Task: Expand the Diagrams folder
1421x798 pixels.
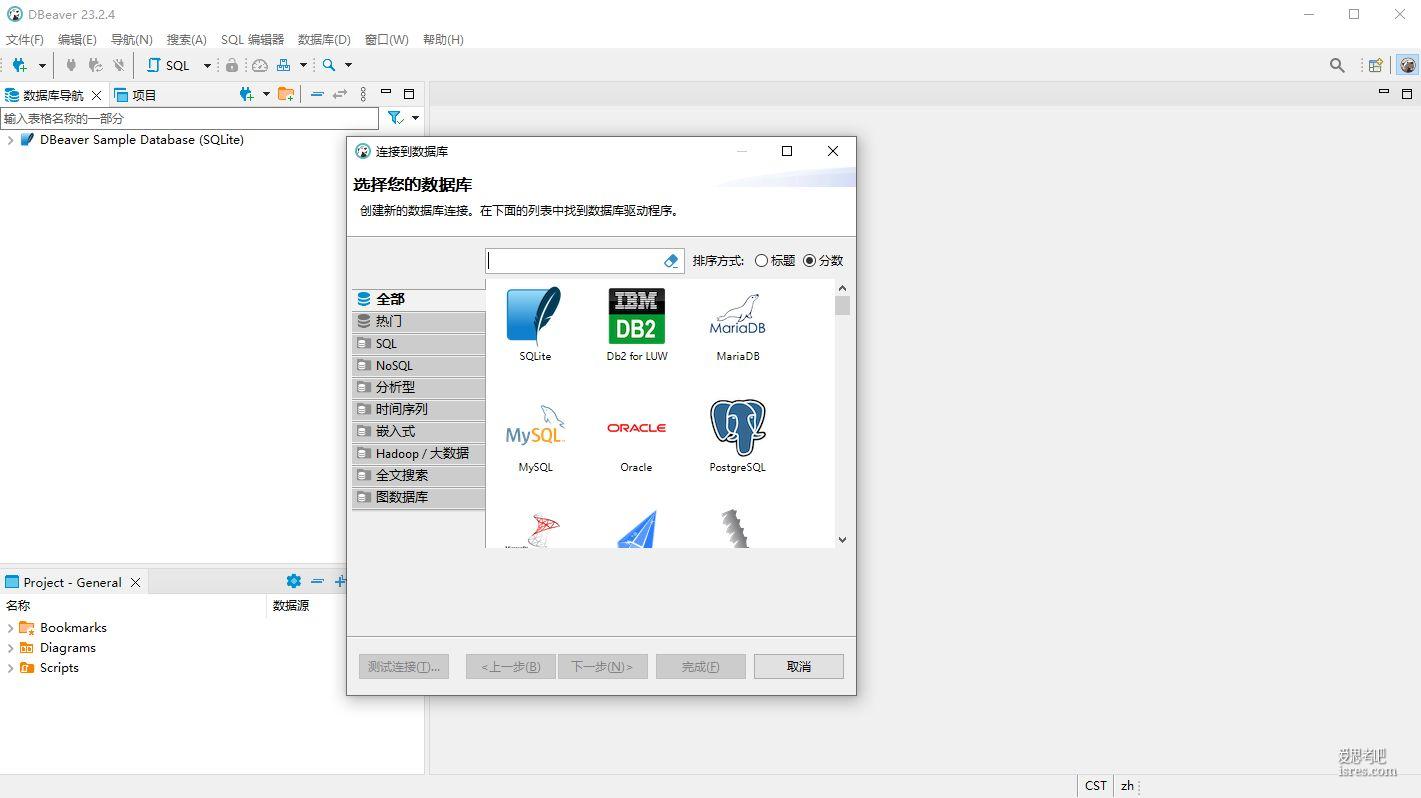Action: click(x=10, y=648)
